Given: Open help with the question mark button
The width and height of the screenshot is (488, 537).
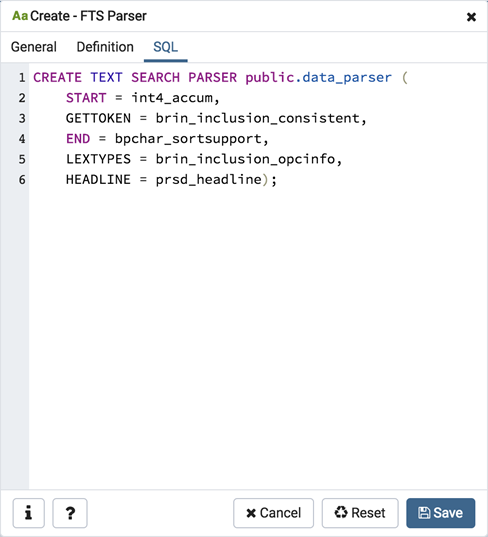Looking at the screenshot, I should (x=70, y=513).
